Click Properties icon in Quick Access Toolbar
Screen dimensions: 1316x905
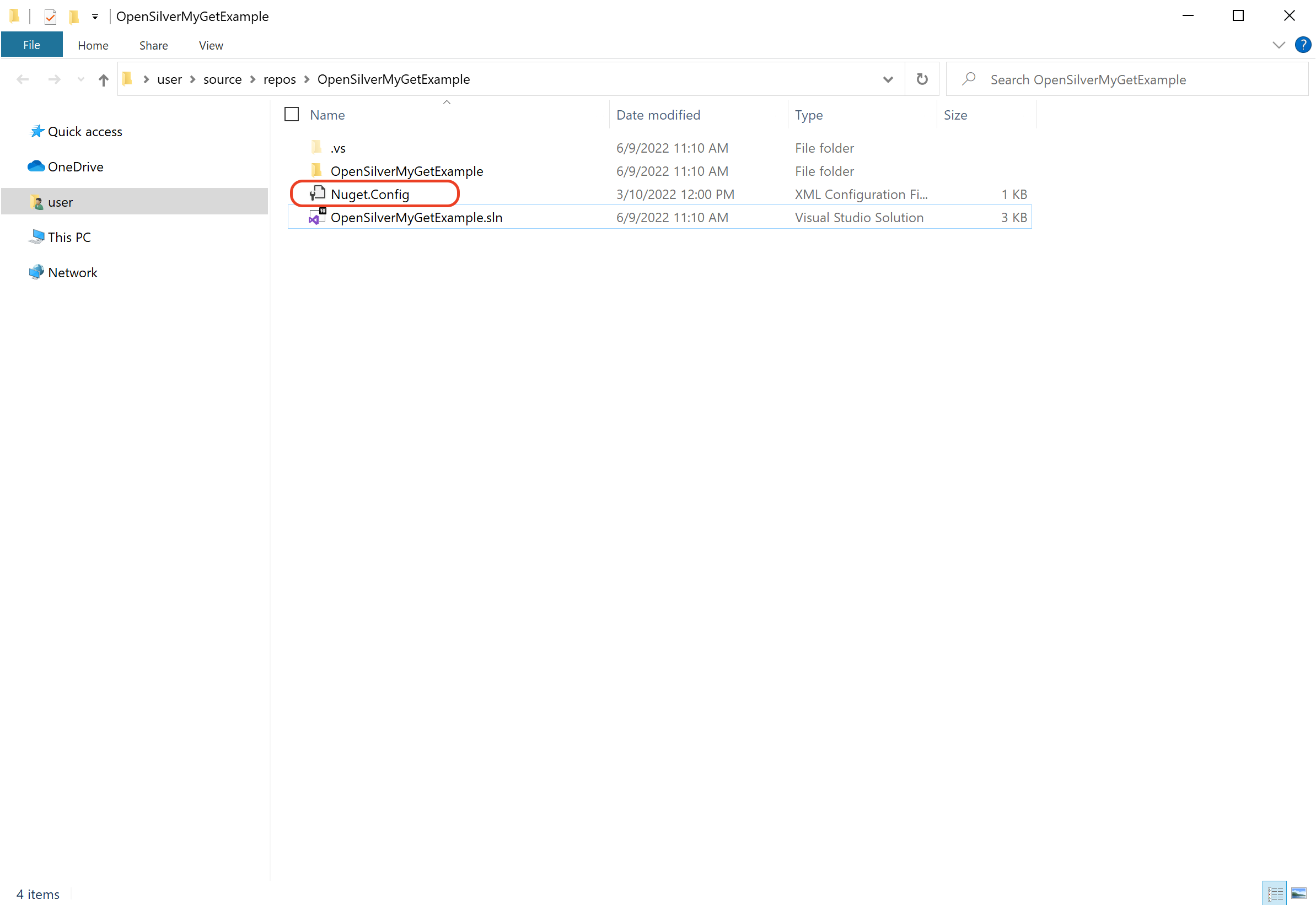point(51,17)
